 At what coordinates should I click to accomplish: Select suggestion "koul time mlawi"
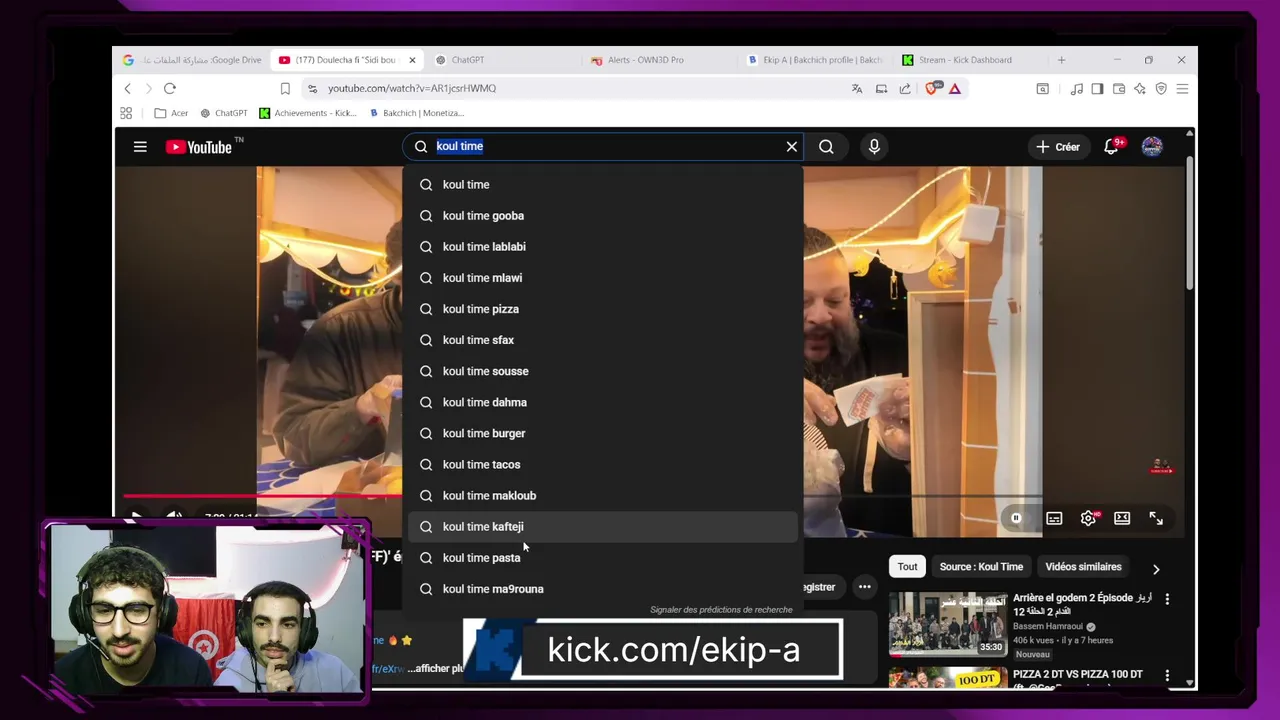(603, 278)
